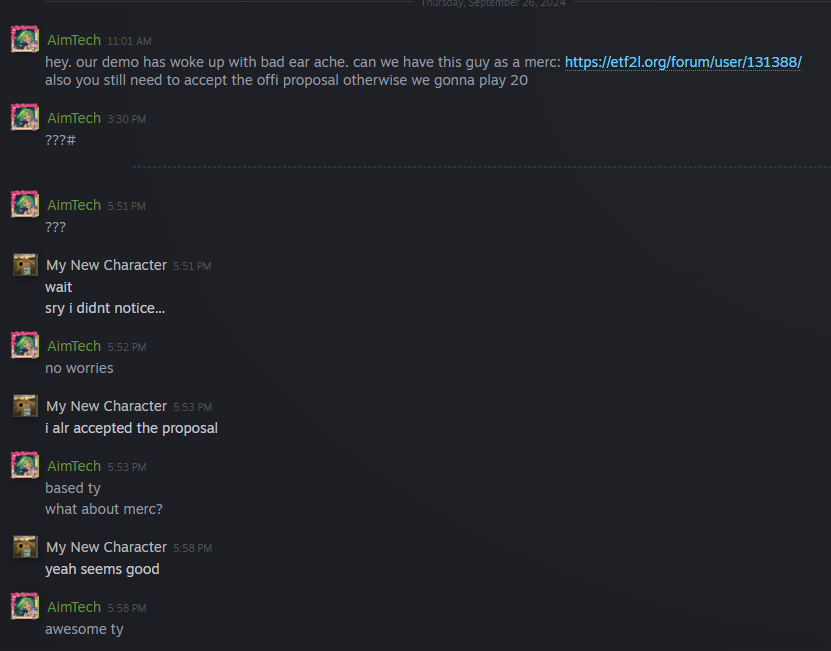
Task: Click the 'i alr accepted the proposal' message
Action: pos(131,428)
